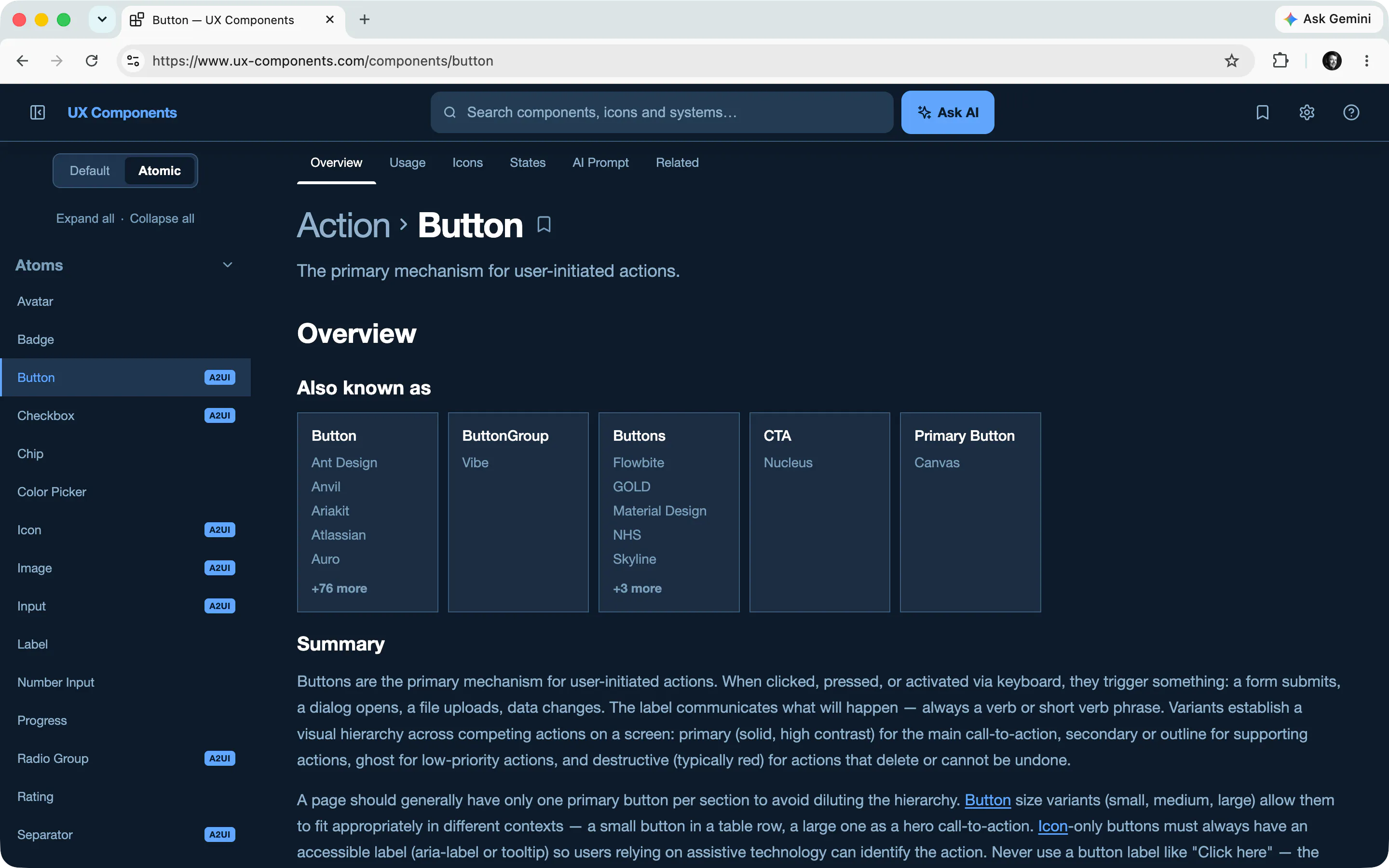1389x868 pixels.
Task: View site information icon in address bar
Action: tap(133, 61)
